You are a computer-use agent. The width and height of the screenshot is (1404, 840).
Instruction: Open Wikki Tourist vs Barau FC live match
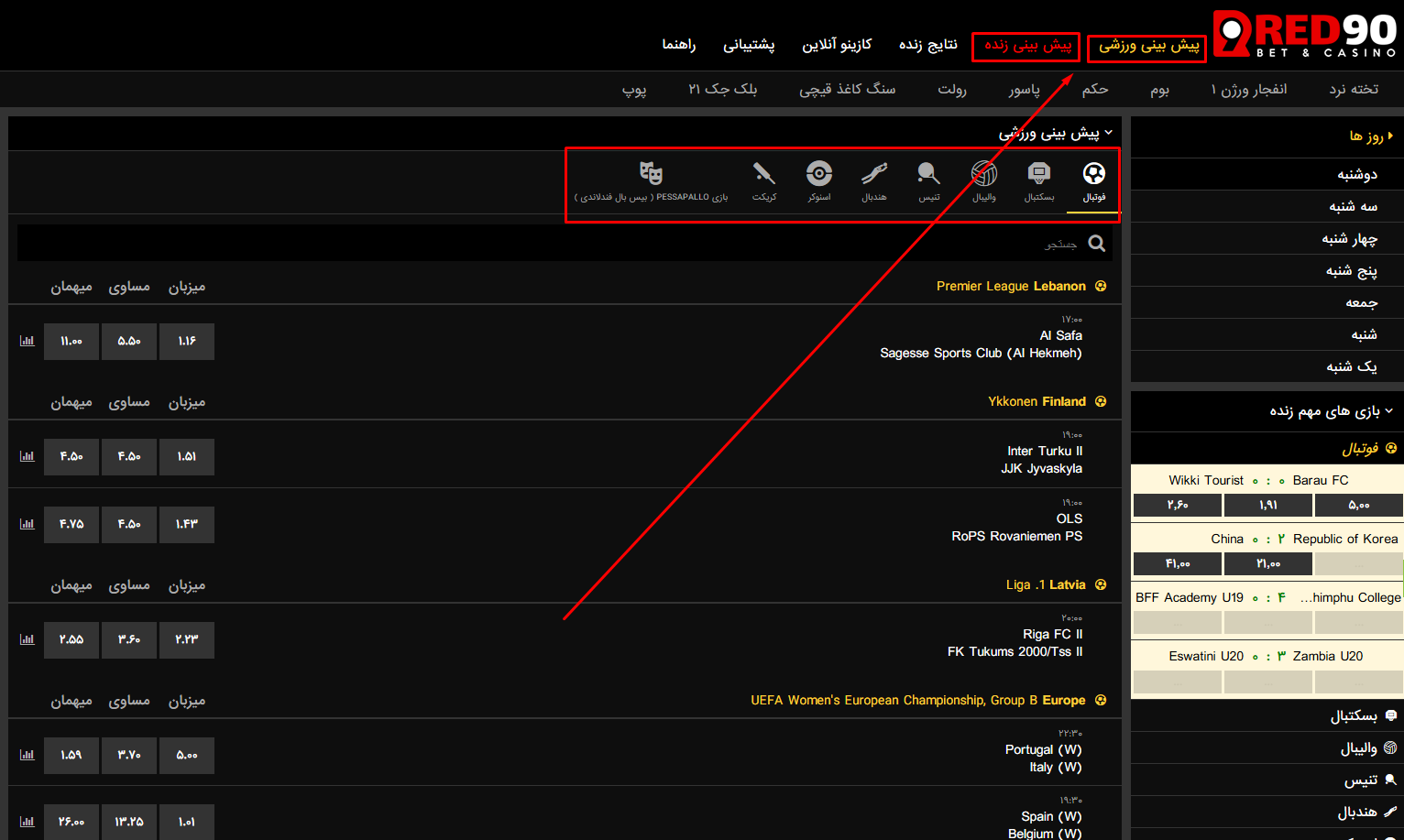click(1267, 480)
